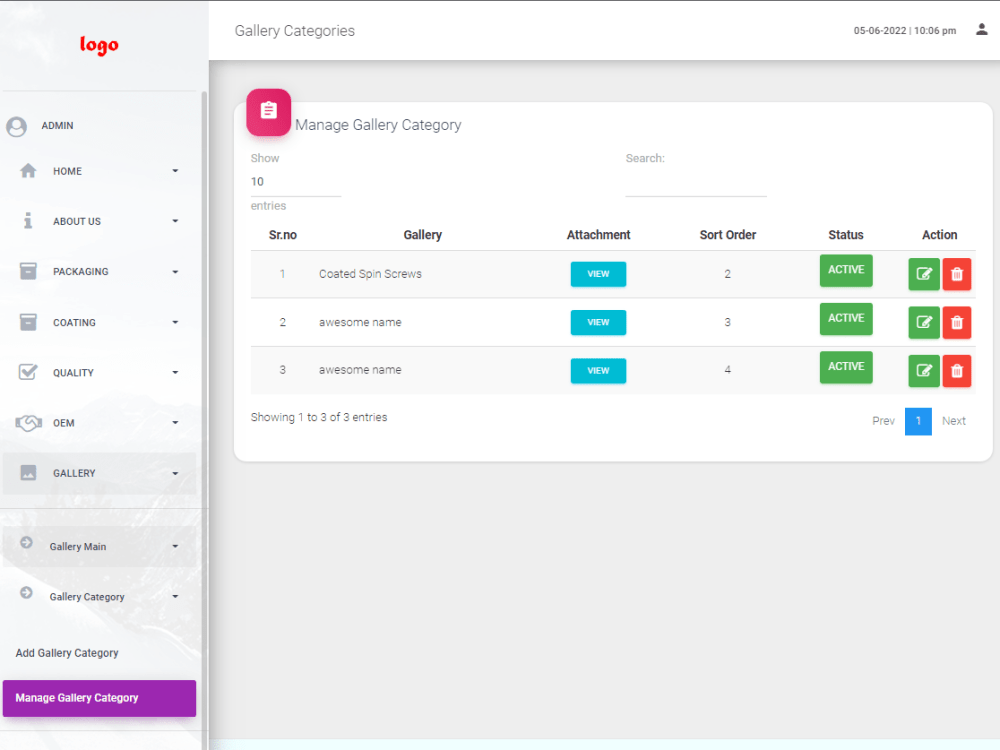Go to the Prev page

[883, 421]
